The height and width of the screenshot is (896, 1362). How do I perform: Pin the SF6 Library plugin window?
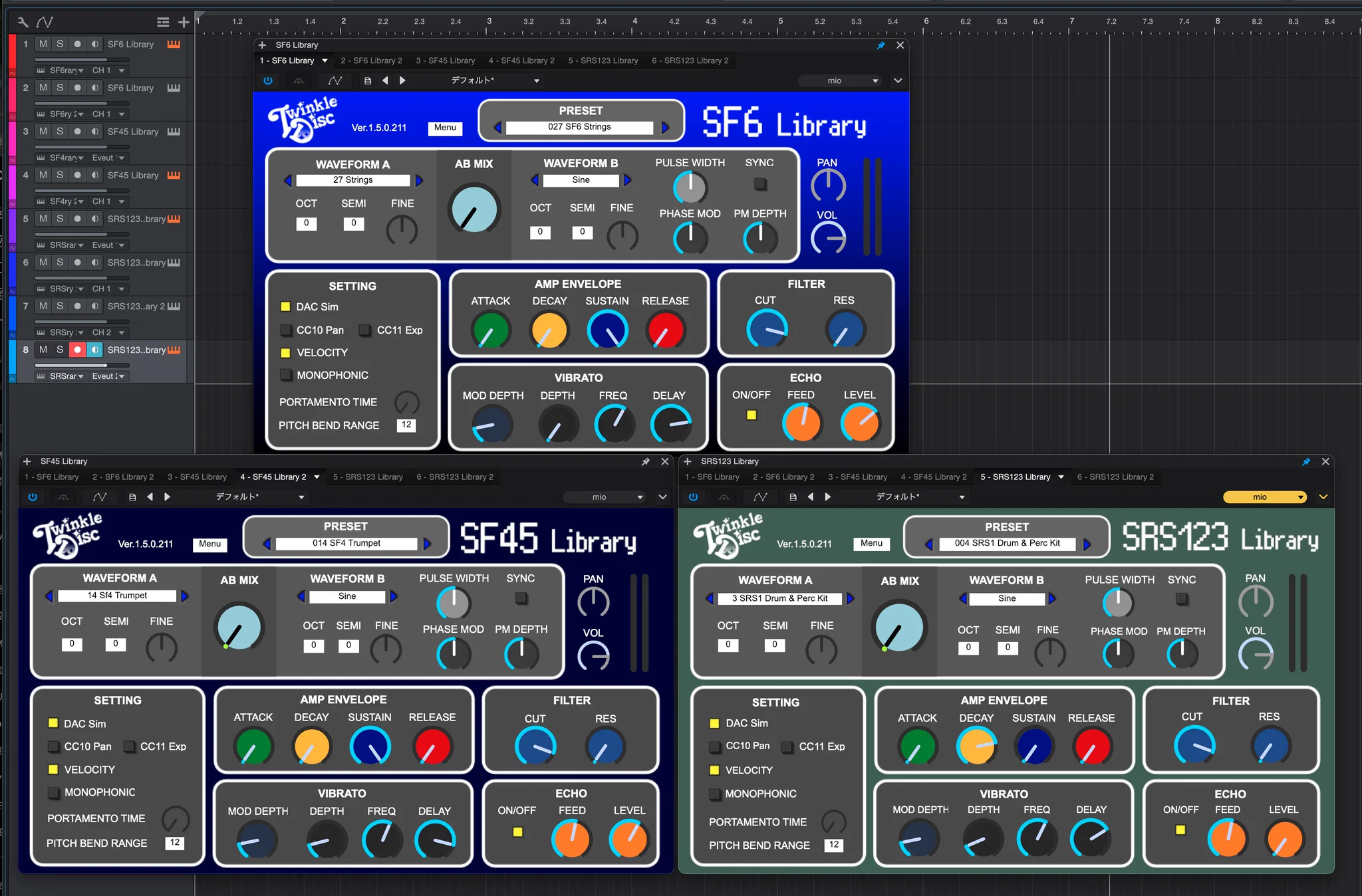point(881,45)
